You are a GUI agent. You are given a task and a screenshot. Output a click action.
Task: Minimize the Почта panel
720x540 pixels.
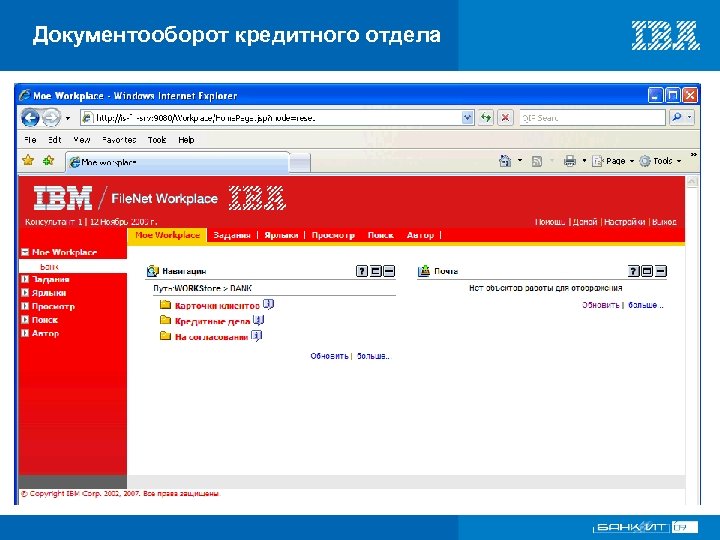tap(661, 271)
